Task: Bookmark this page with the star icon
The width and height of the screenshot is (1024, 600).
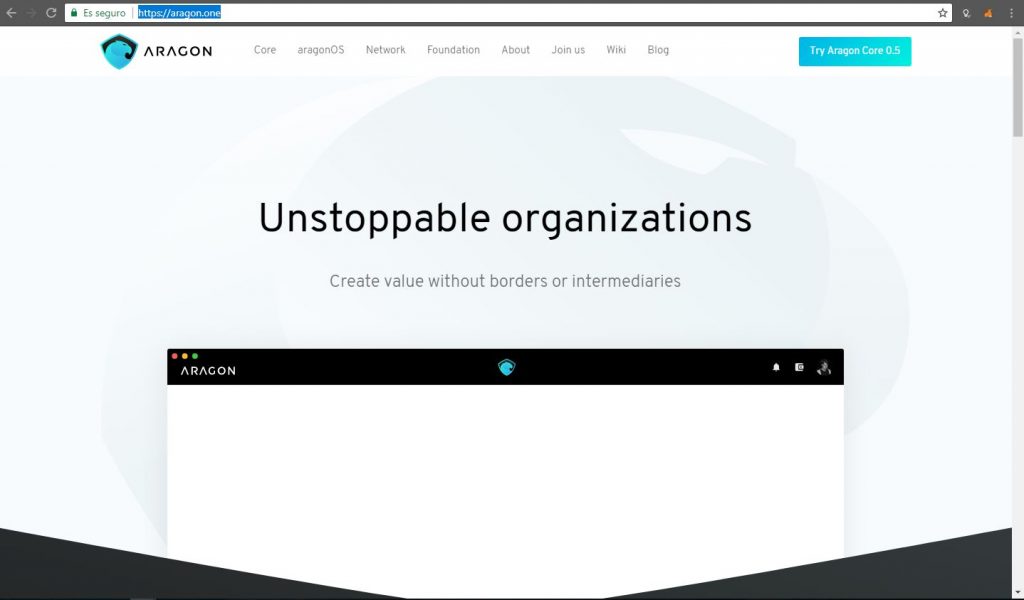Action: [942, 13]
